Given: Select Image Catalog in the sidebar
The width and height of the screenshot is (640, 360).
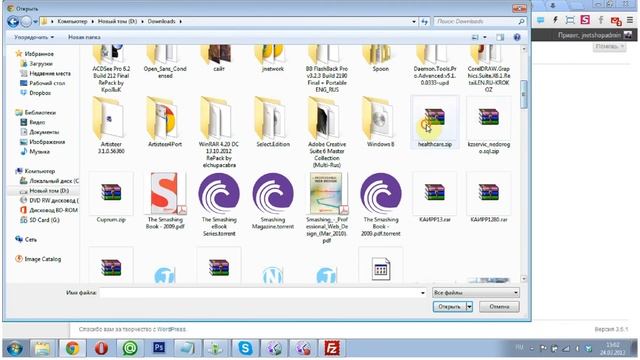Looking at the screenshot, I should pyautogui.click(x=42, y=259).
